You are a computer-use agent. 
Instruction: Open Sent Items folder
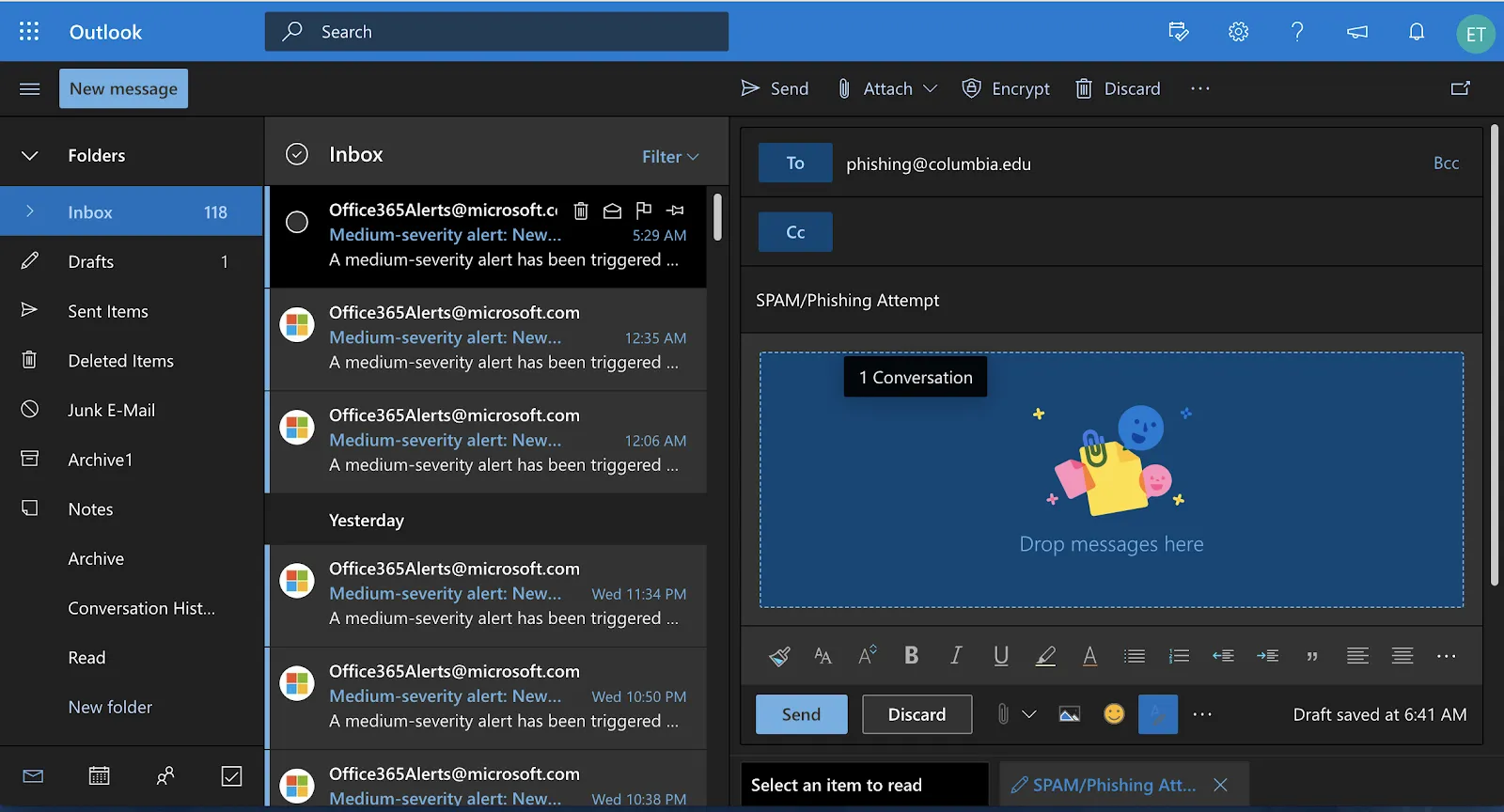click(x=132, y=311)
